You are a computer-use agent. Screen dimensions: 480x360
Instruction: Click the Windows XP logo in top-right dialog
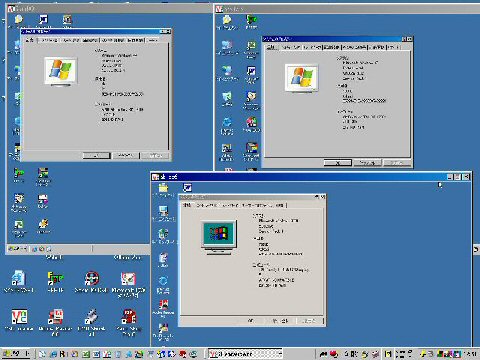302,78
